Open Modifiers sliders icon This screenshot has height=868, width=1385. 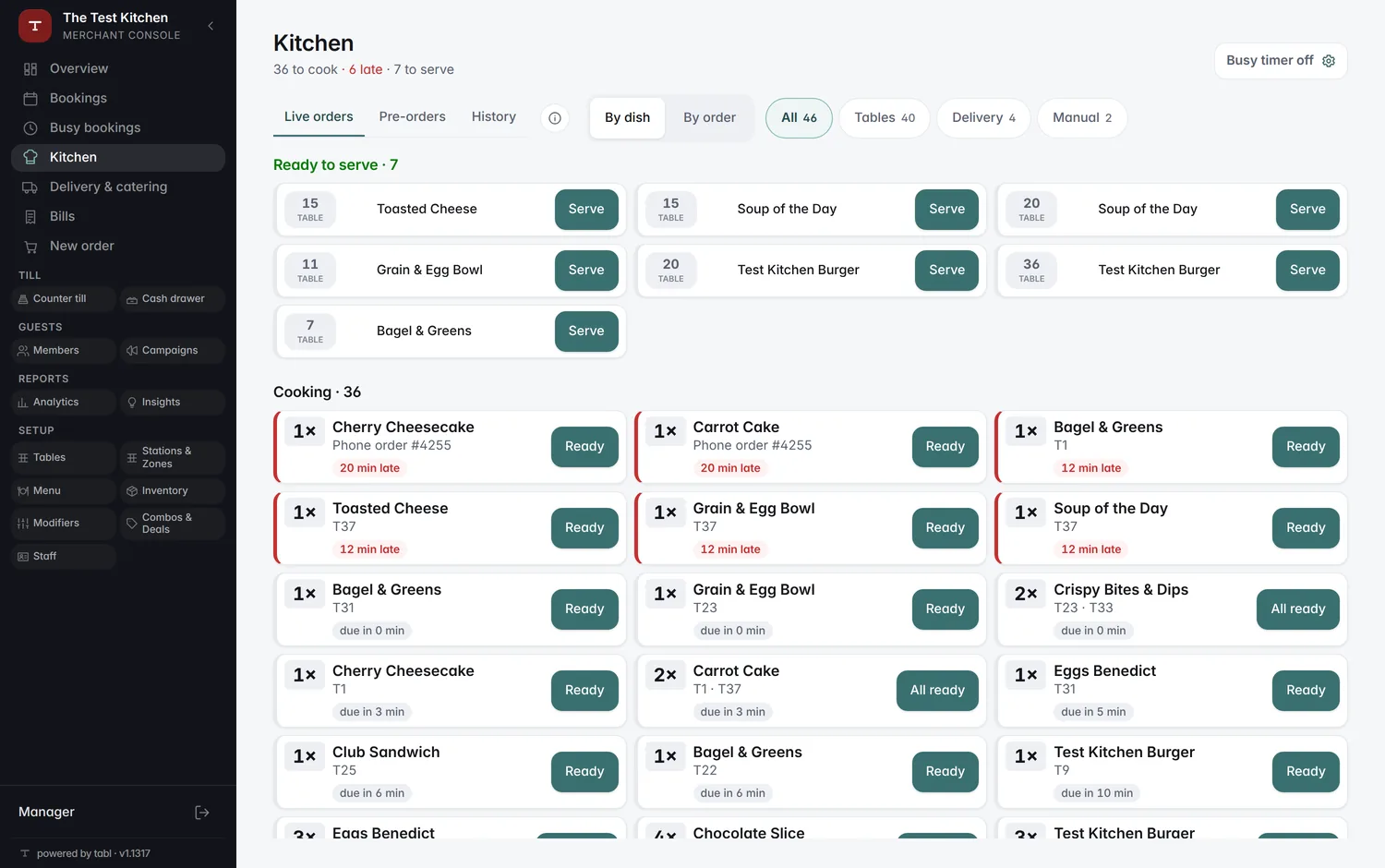(x=23, y=524)
